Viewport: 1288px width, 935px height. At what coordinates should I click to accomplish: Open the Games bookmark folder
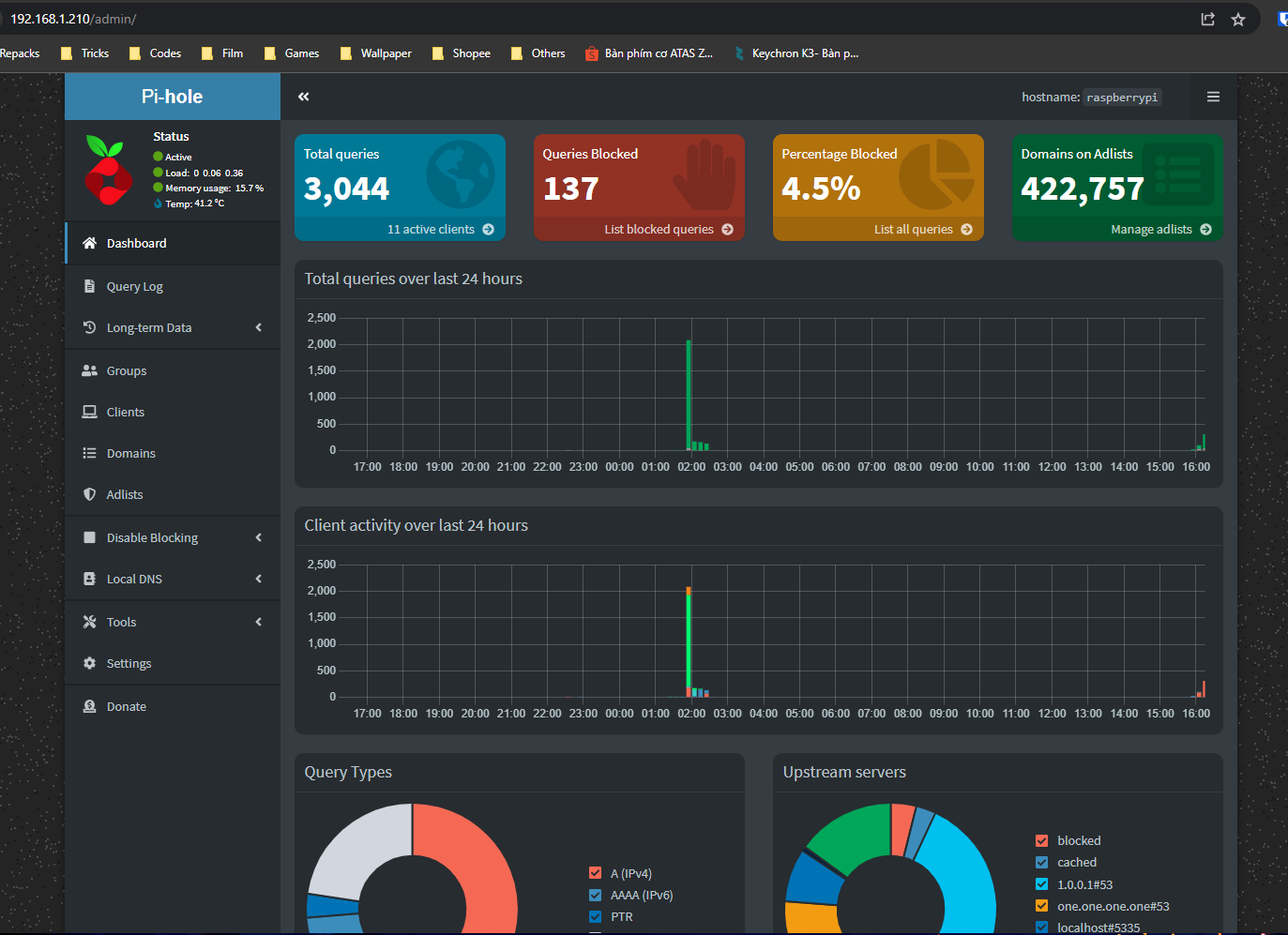coord(292,53)
